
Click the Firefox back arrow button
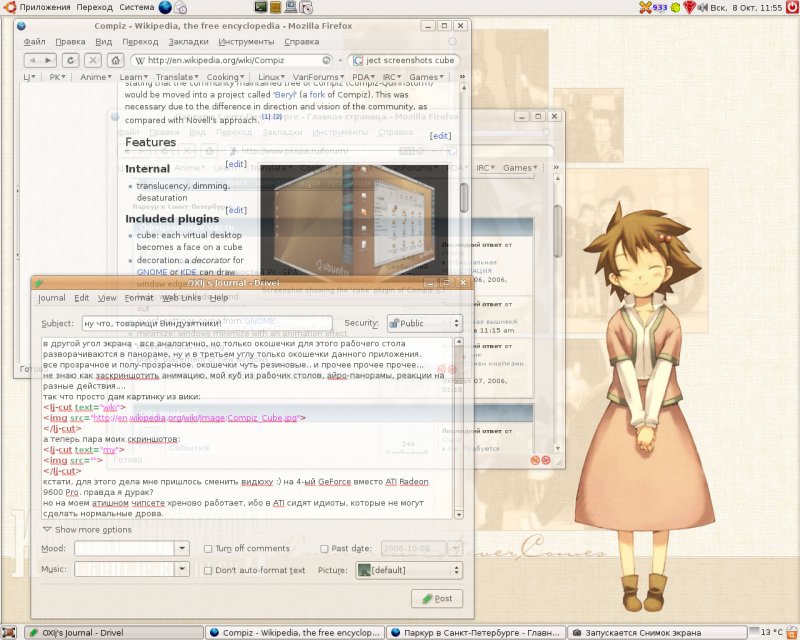coord(32,60)
